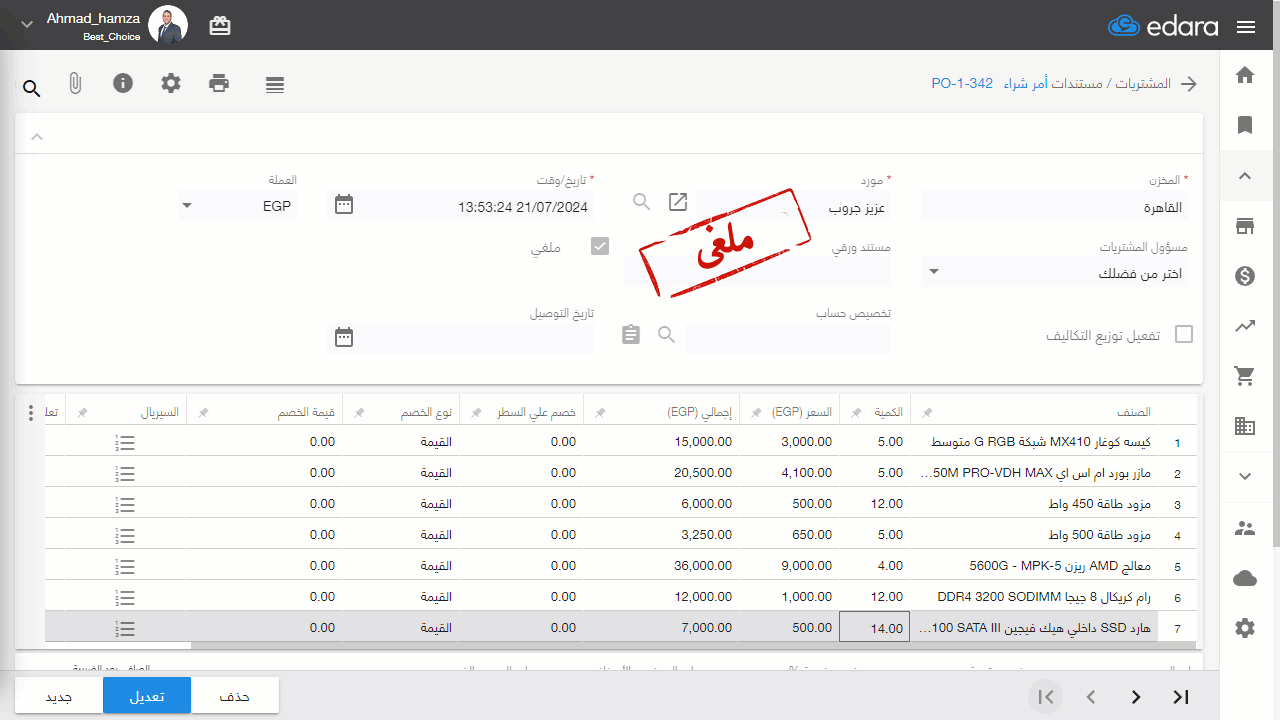Open the dollar accounting icon in the sidebar
The height and width of the screenshot is (720, 1280).
(x=1245, y=276)
